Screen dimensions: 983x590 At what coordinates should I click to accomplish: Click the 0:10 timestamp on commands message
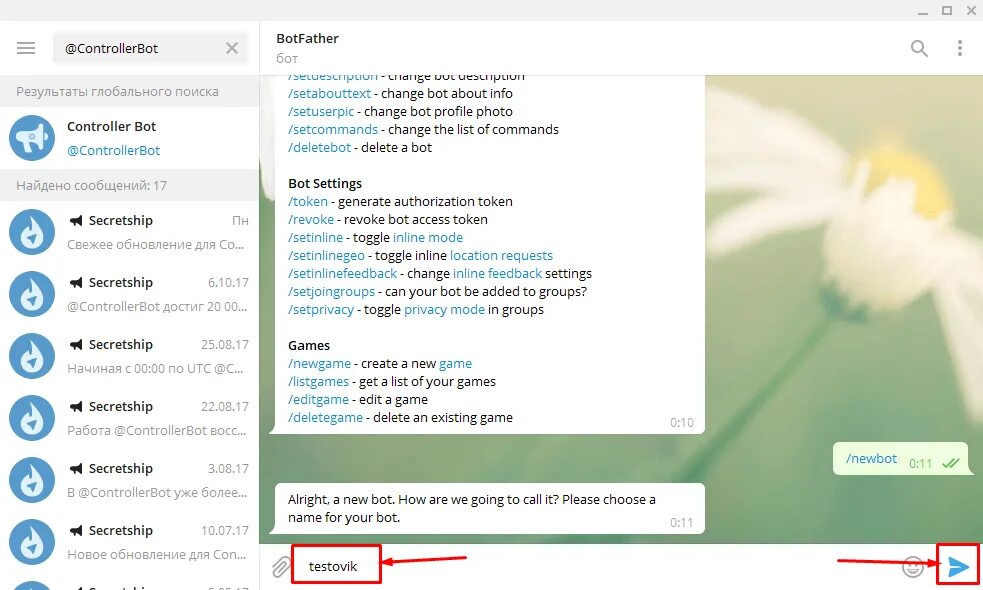(681, 423)
